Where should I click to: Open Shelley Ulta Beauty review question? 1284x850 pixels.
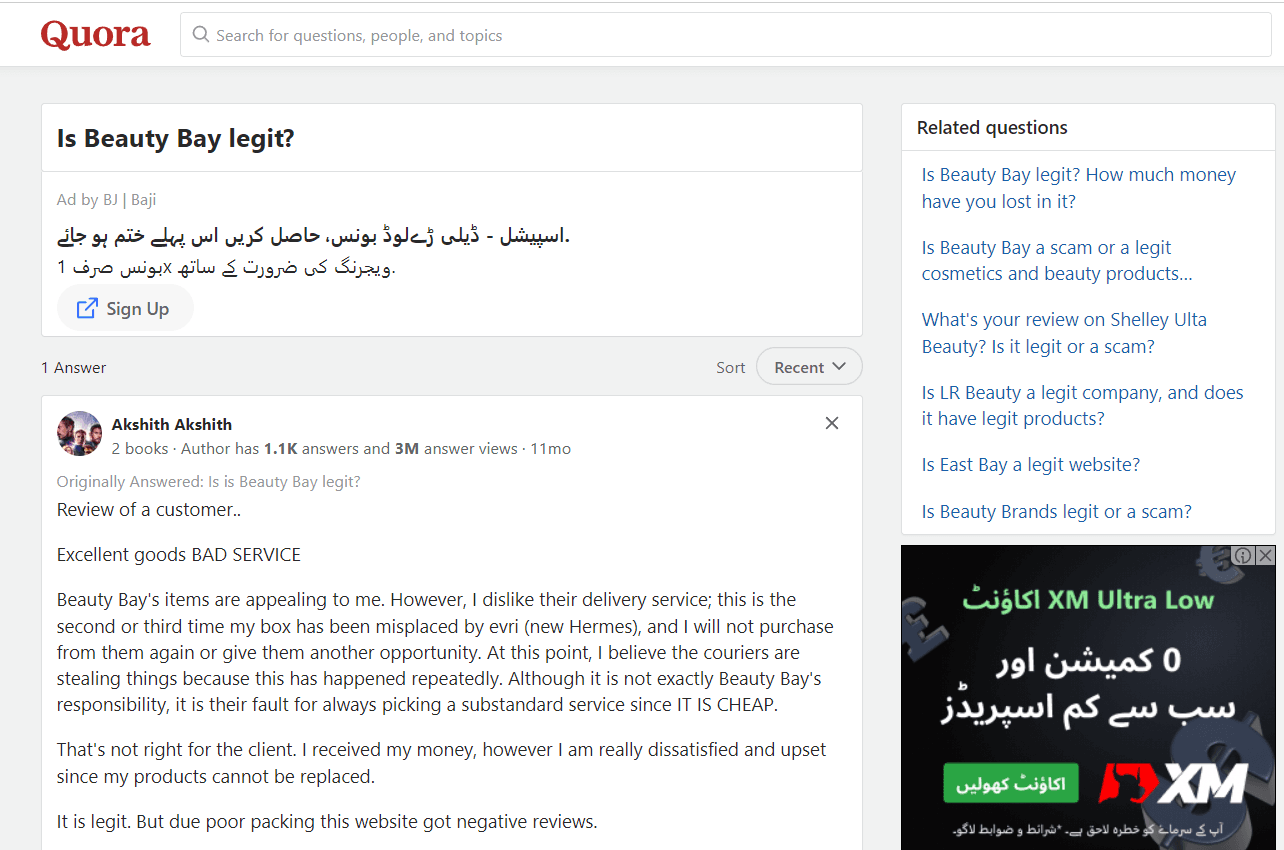coord(1064,333)
